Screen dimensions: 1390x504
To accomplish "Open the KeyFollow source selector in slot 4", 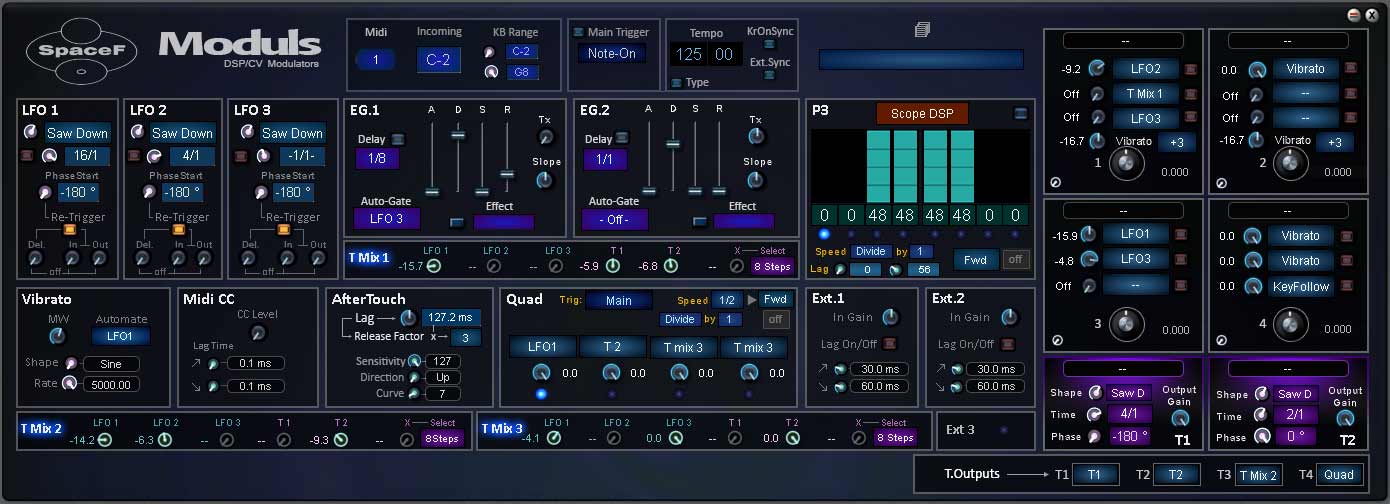I will 1301,286.
